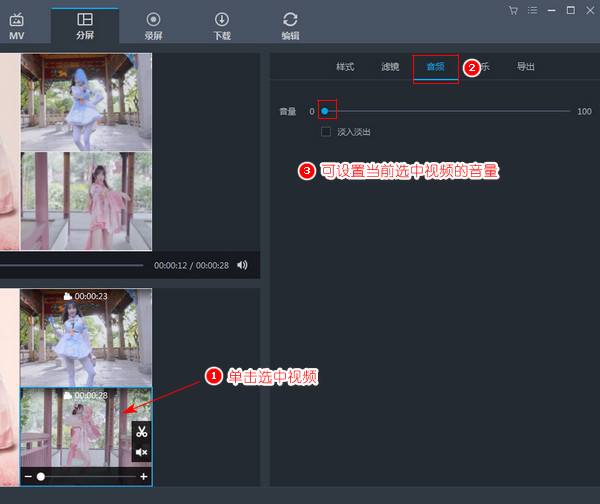This screenshot has height=504, width=600.
Task: Select the 00:00:23 video clip thumbnail
Action: coord(86,338)
